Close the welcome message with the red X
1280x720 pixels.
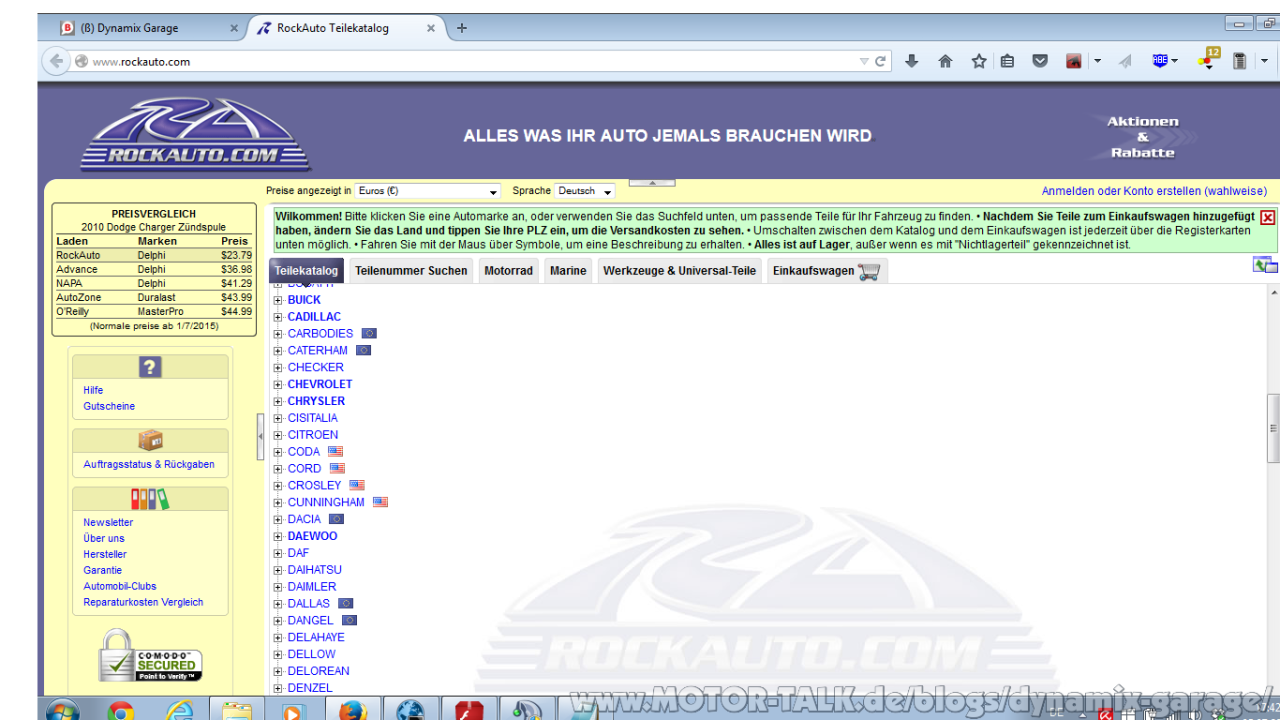[1267, 217]
